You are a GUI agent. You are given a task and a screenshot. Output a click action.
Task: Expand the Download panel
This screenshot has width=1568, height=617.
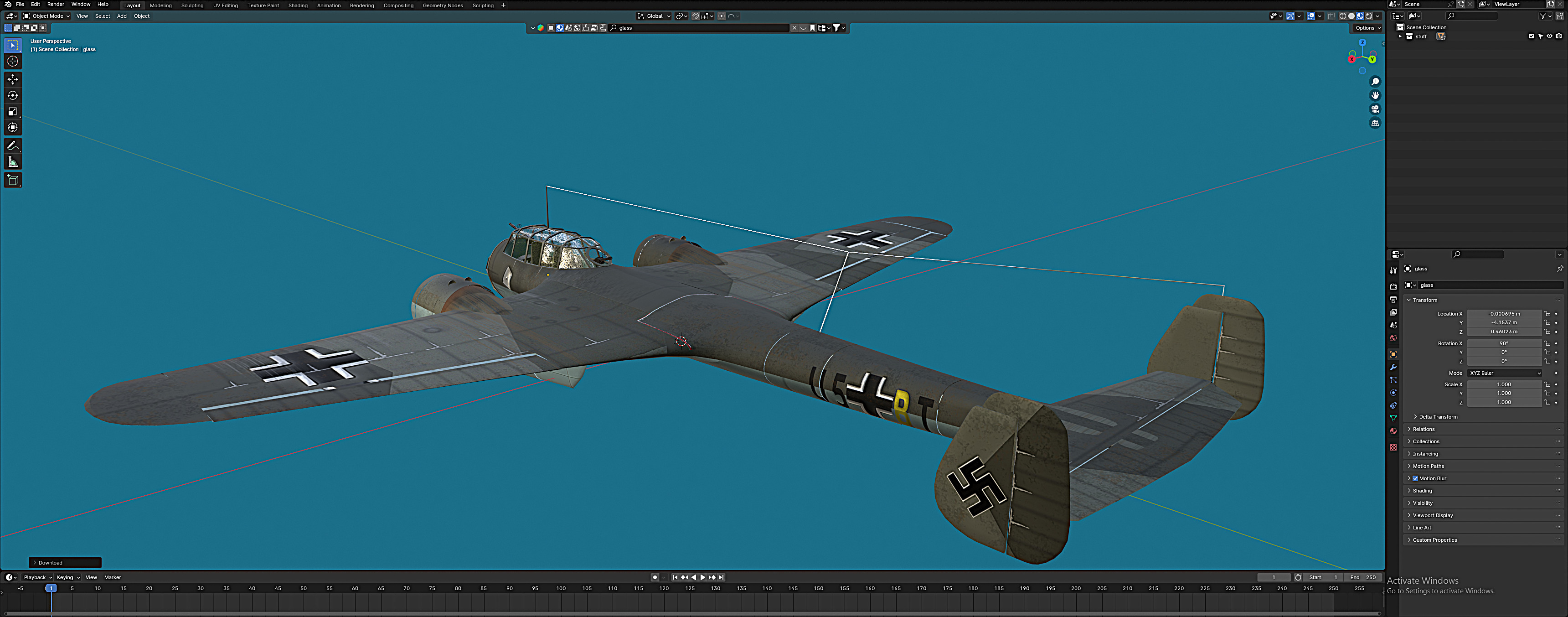[65, 563]
